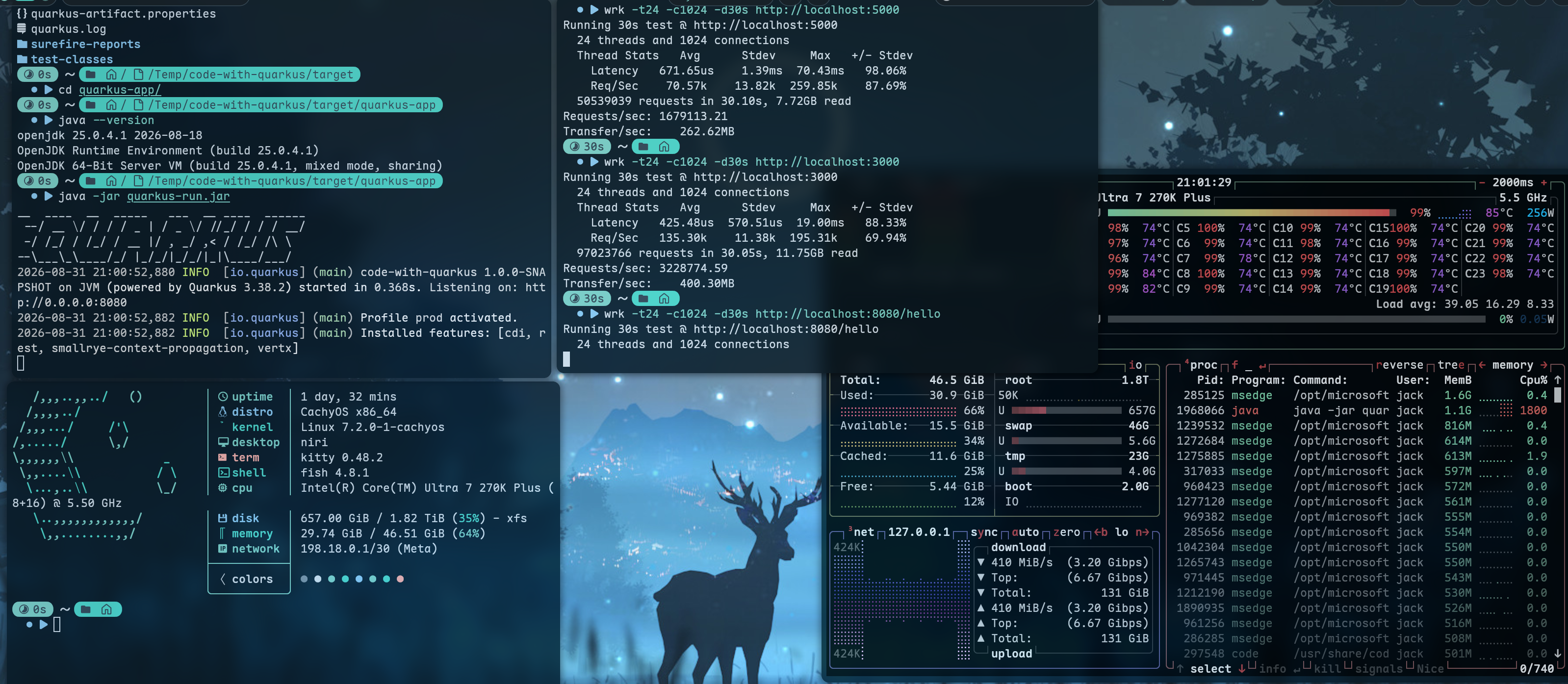This screenshot has width=1568, height=684.
Task: Click kill in btop's proc footer
Action: point(1327,669)
